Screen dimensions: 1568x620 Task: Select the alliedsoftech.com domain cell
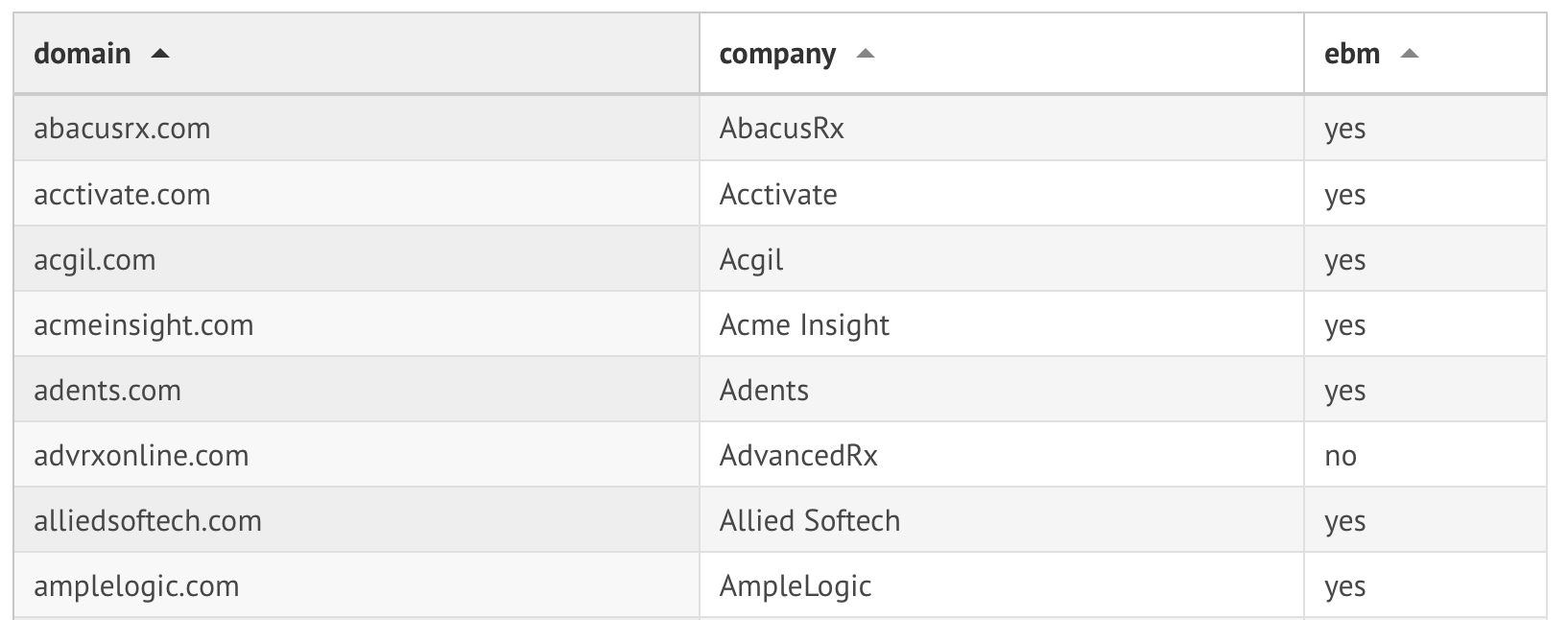pos(148,521)
